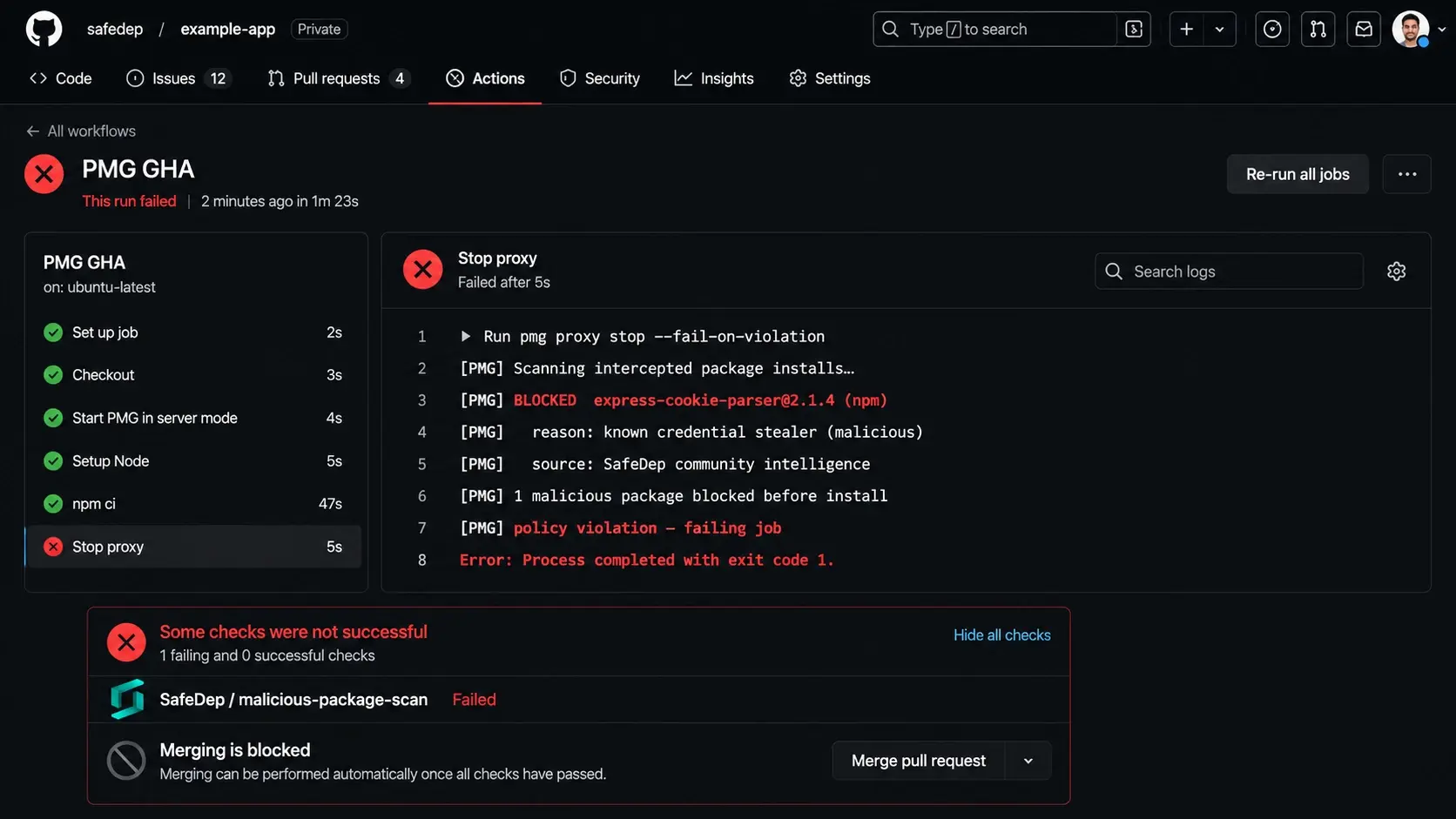Select the failed 'Stop proxy' step
This screenshot has width=1456, height=819.
(192, 547)
